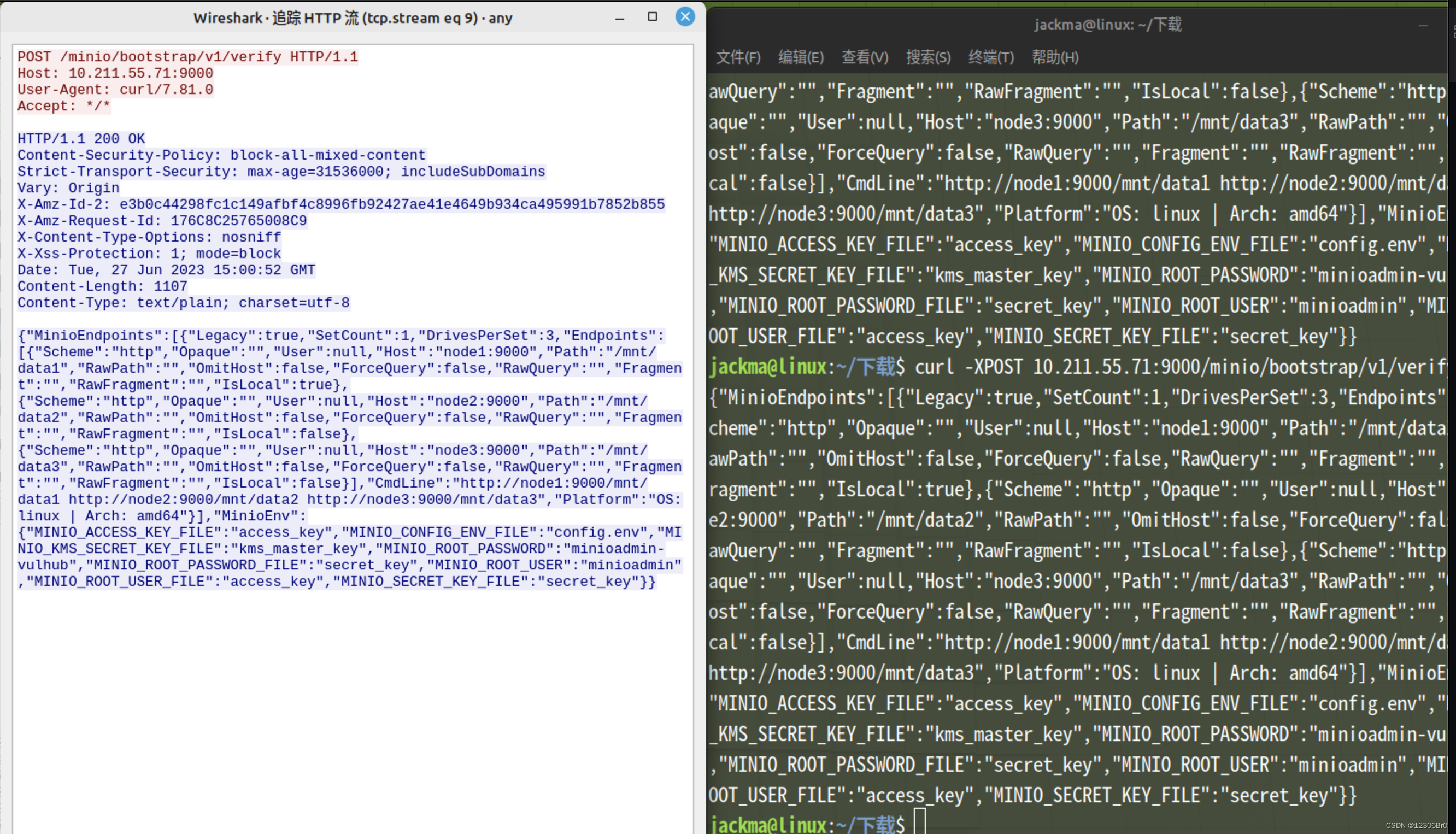Click the X-Amz-Id-2 header line
The width and height of the screenshot is (1456, 834).
[341, 204]
